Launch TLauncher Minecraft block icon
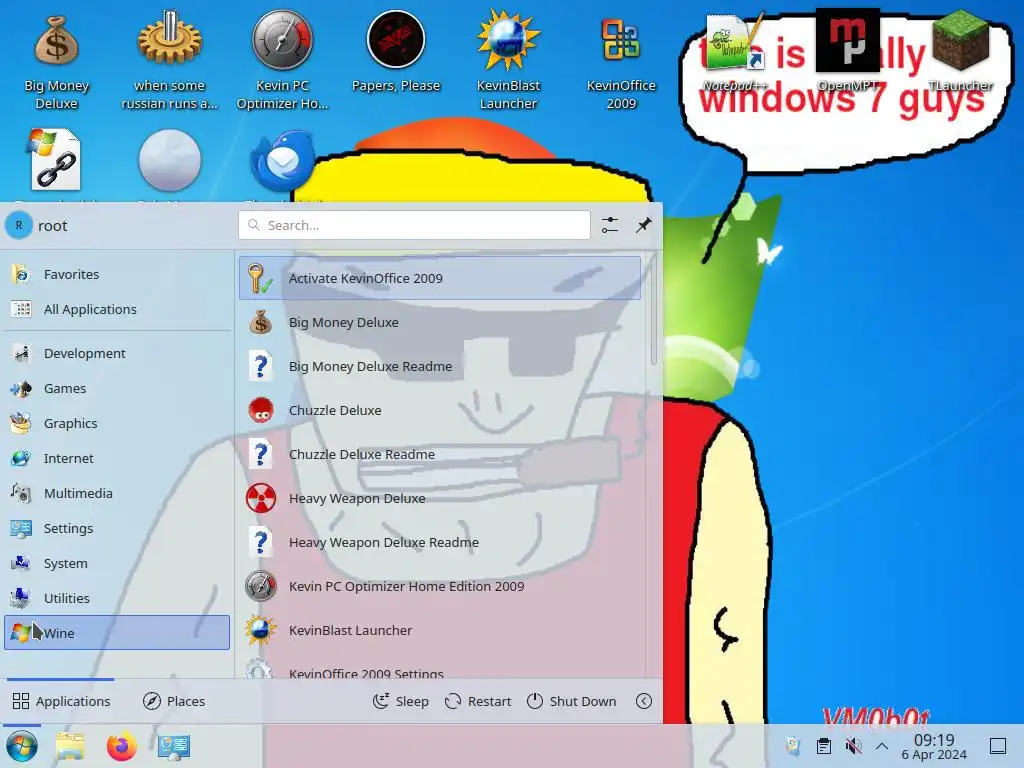This screenshot has height=768, width=1024. pos(960,52)
